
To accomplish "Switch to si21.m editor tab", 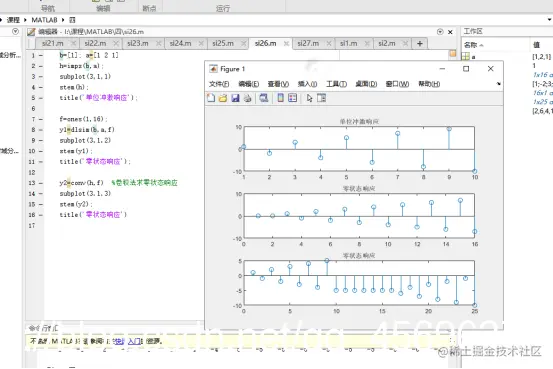I will (53, 43).
